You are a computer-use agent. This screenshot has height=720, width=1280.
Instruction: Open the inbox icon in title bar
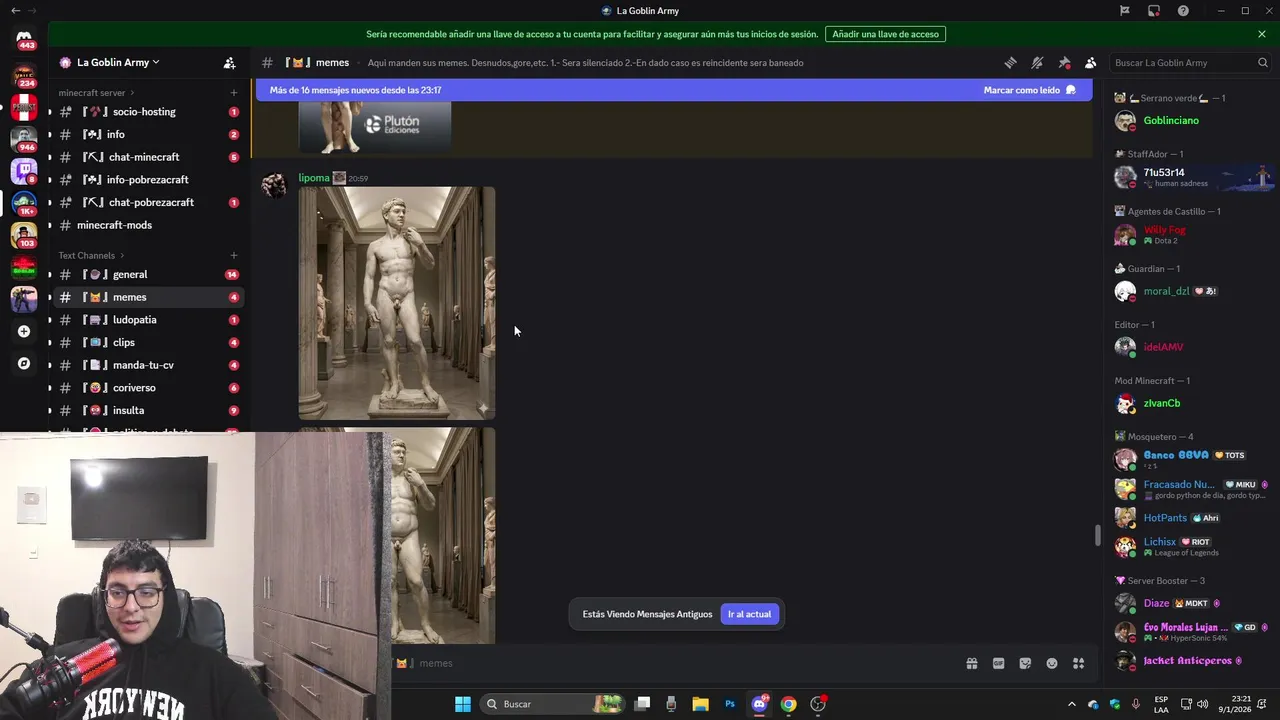point(1154,11)
